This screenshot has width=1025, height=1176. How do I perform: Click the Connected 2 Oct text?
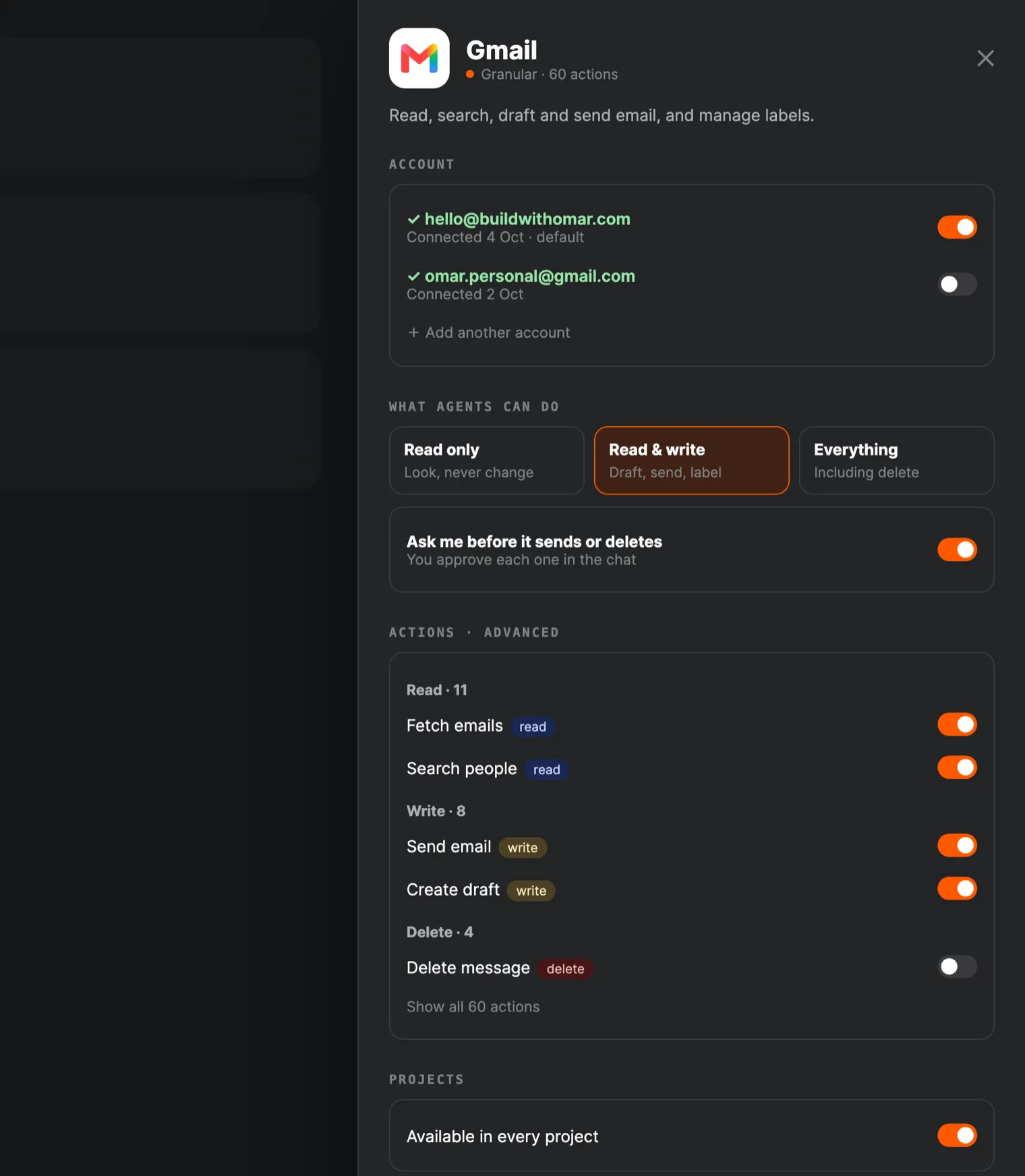point(465,295)
